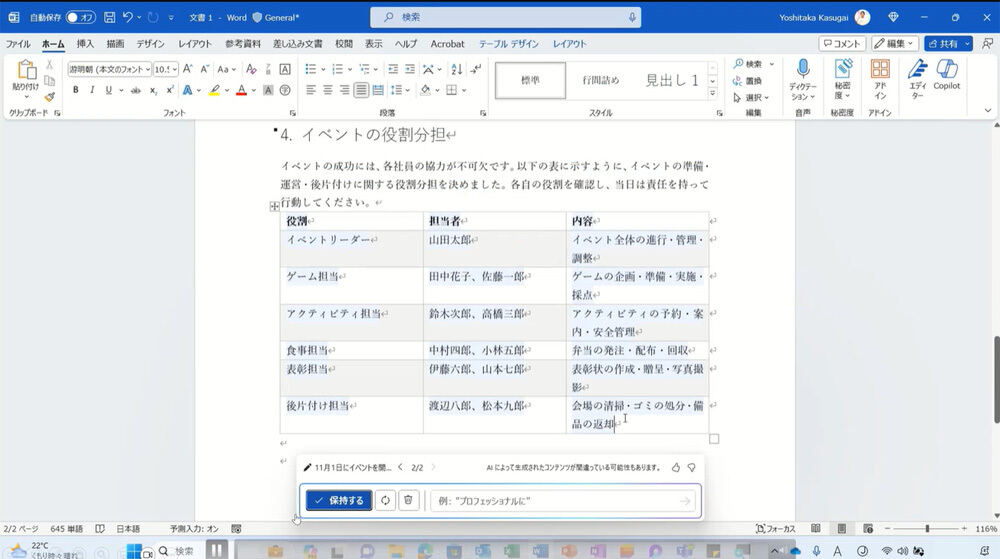
Task: Open the Borders dropdown arrow
Action: [464, 90]
